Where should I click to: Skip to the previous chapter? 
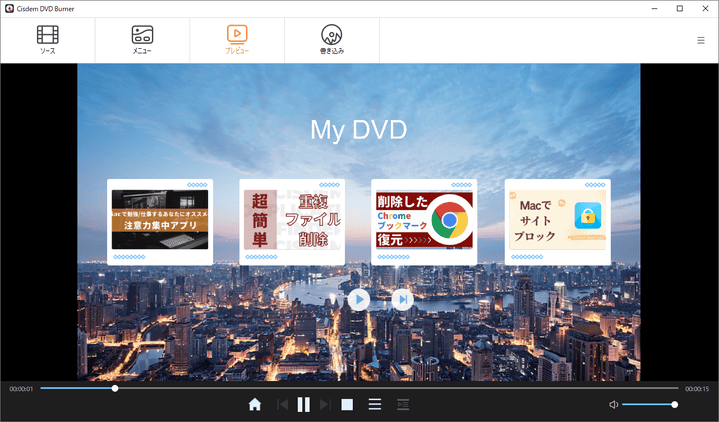282,405
